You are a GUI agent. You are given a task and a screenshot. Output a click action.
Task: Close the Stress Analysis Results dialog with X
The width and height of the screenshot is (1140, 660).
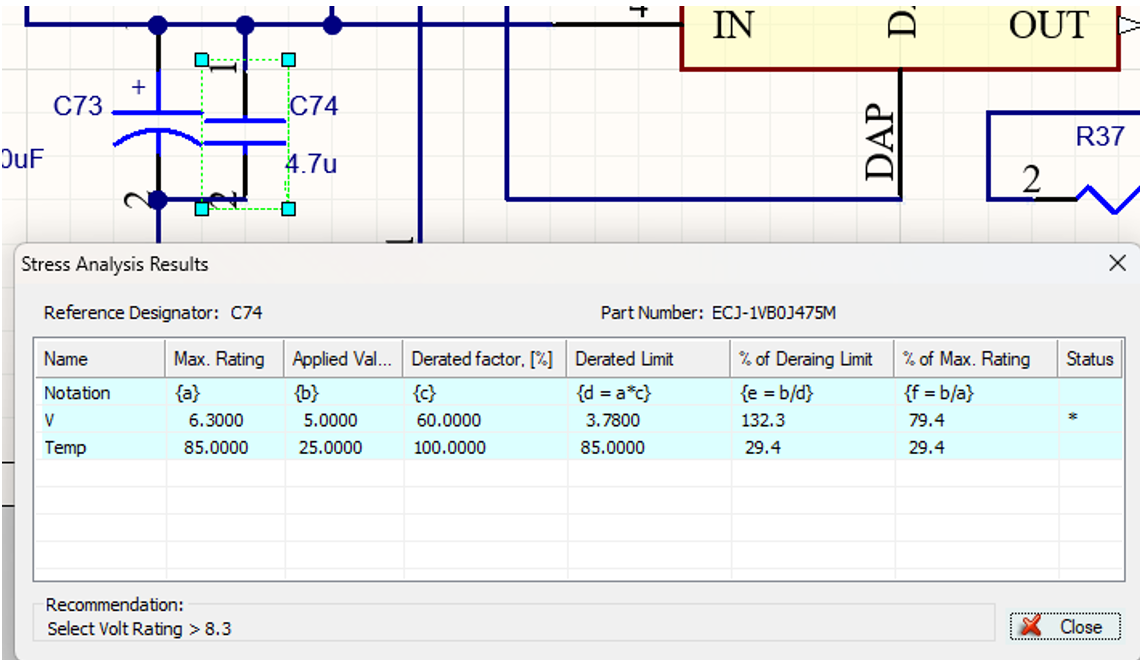pyautogui.click(x=1117, y=263)
